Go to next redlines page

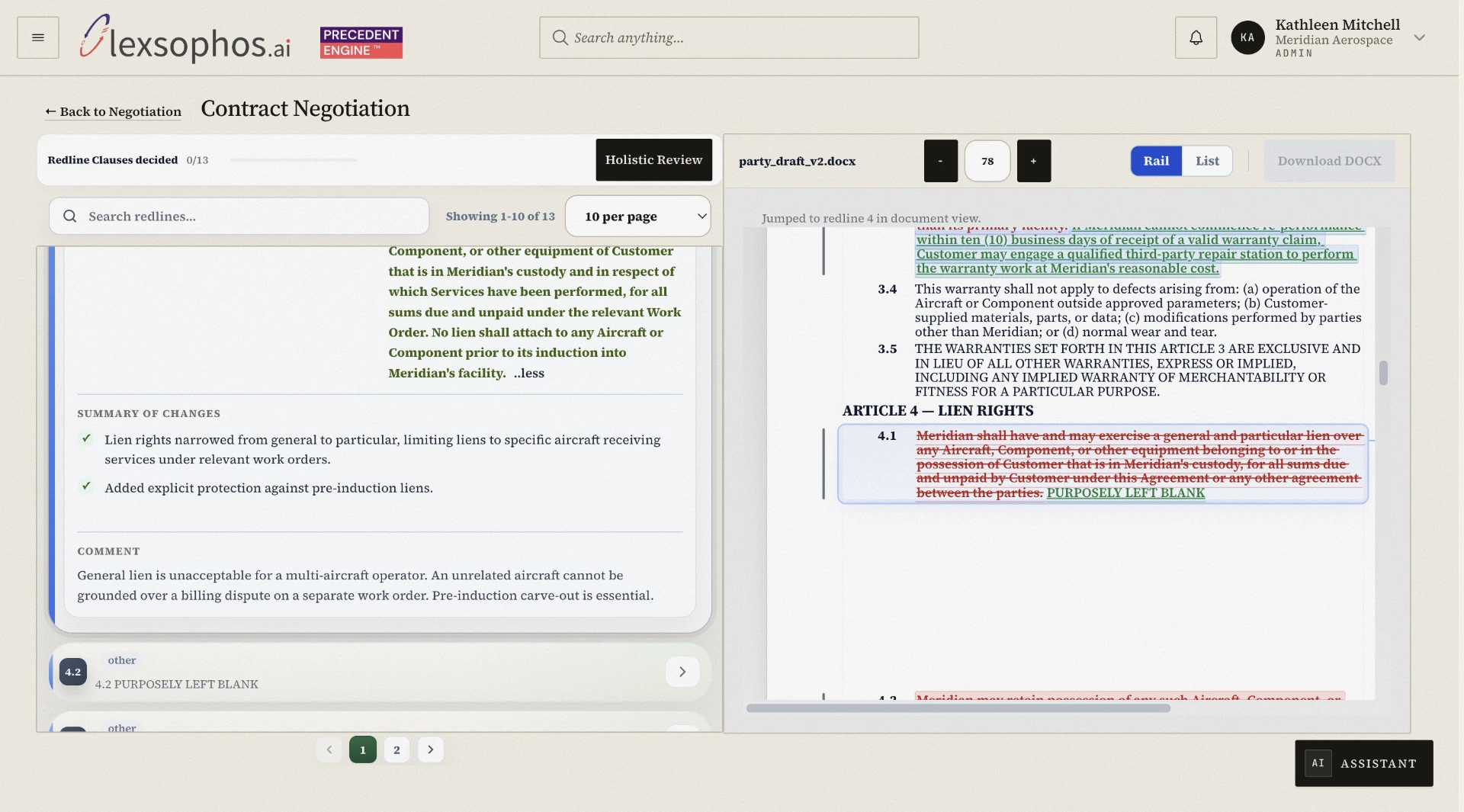click(431, 749)
